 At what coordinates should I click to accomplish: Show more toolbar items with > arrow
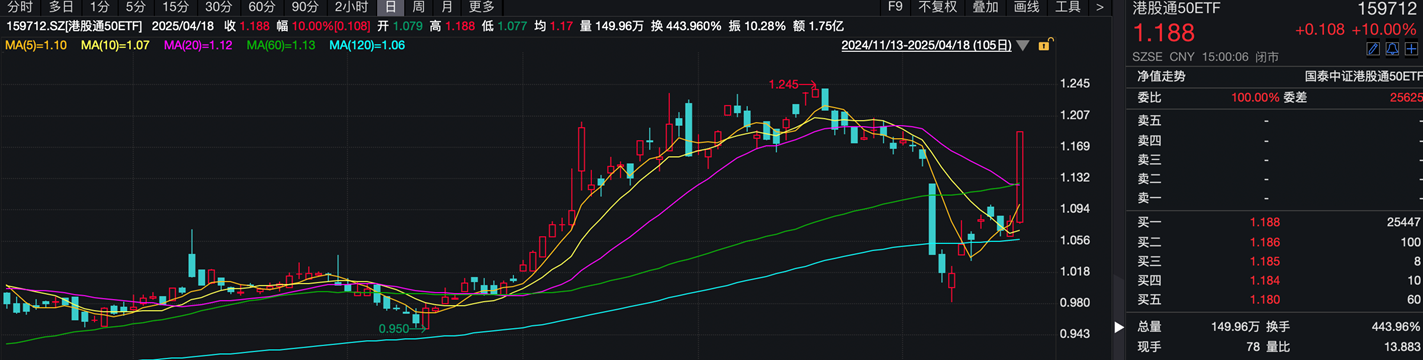click(1099, 7)
